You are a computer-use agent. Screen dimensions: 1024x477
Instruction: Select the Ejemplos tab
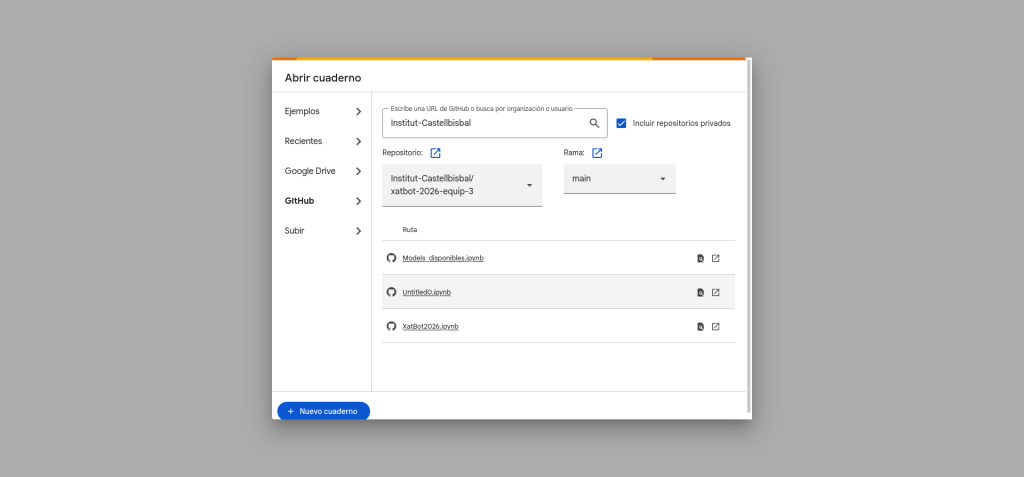pyautogui.click(x=322, y=111)
